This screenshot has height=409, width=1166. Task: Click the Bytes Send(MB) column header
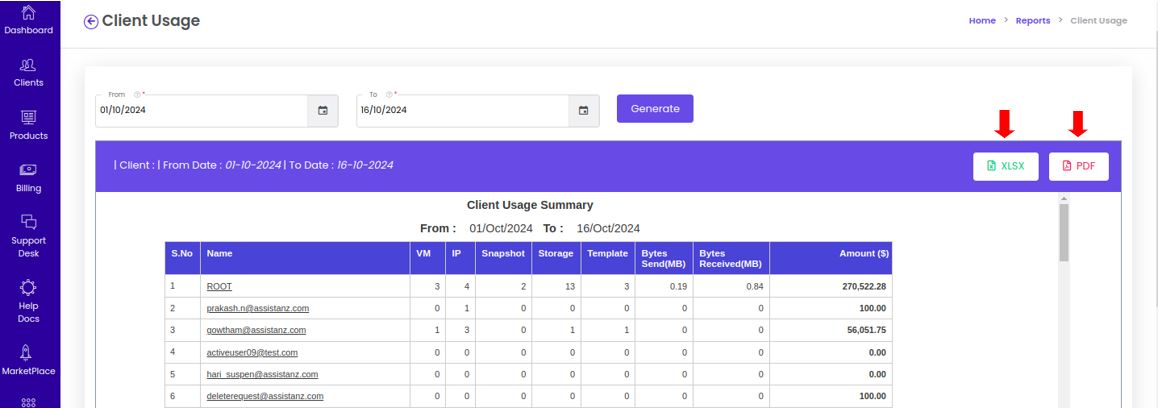[664, 259]
